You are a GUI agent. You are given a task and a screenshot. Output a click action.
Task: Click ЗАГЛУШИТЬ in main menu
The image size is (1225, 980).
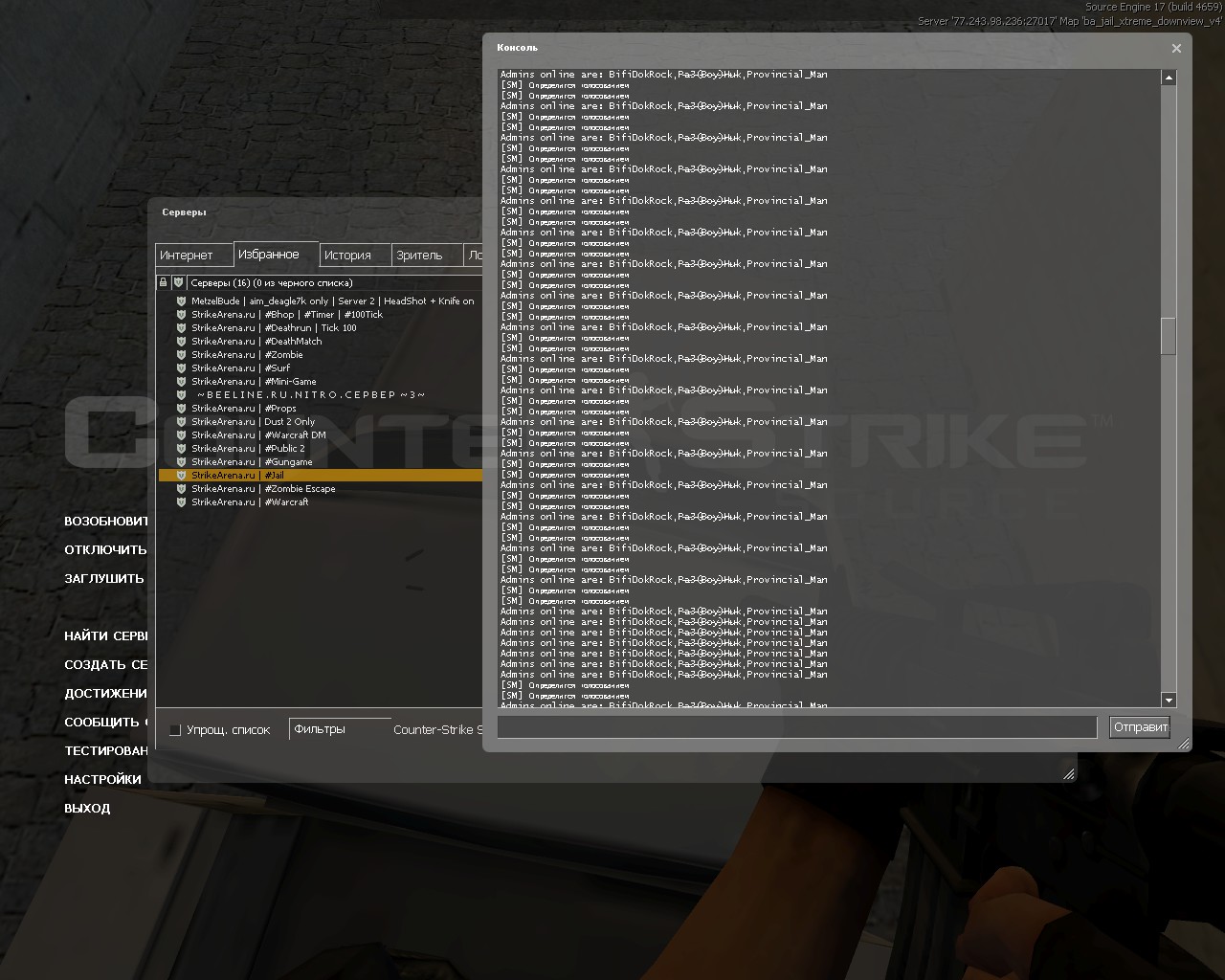(104, 579)
